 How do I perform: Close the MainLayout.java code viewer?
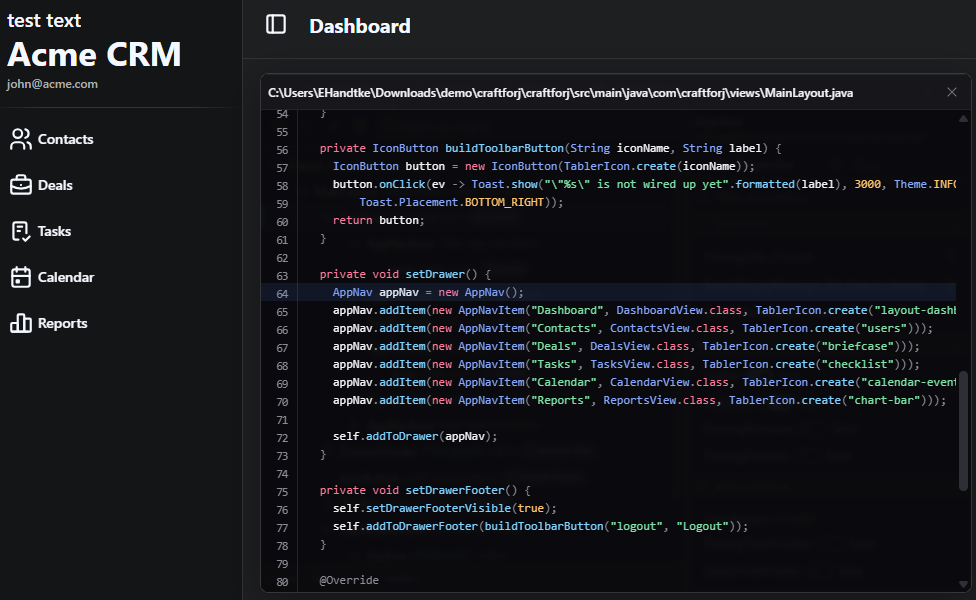[x=952, y=92]
